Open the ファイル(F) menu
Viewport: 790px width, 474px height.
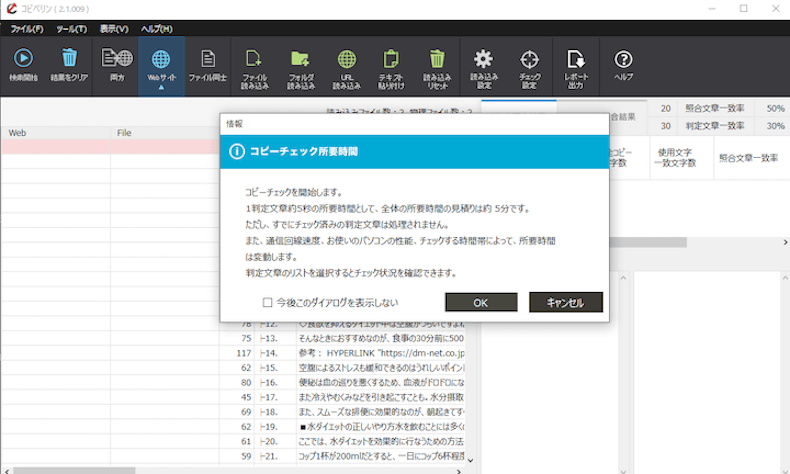tap(27, 29)
